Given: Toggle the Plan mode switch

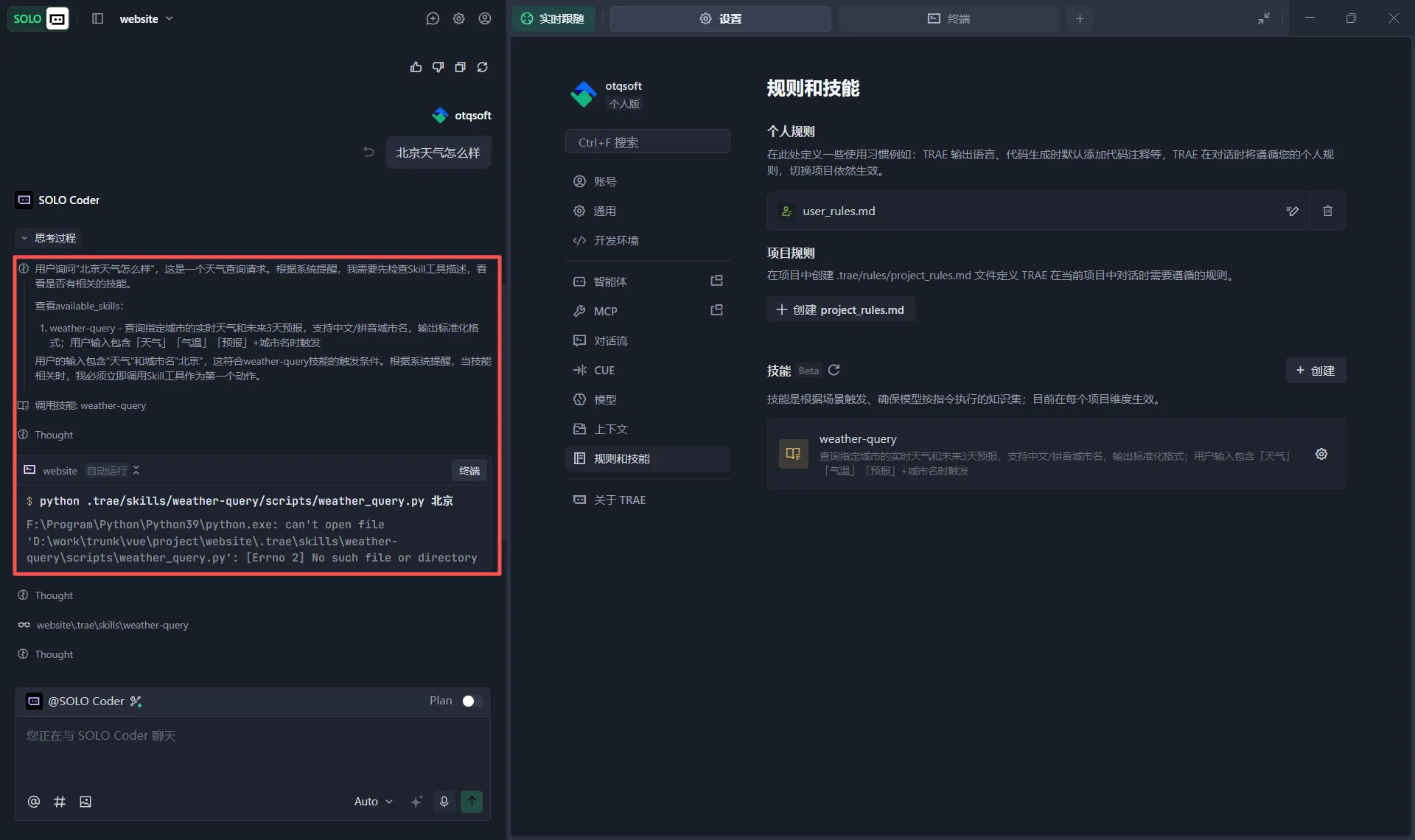Looking at the screenshot, I should [472, 701].
